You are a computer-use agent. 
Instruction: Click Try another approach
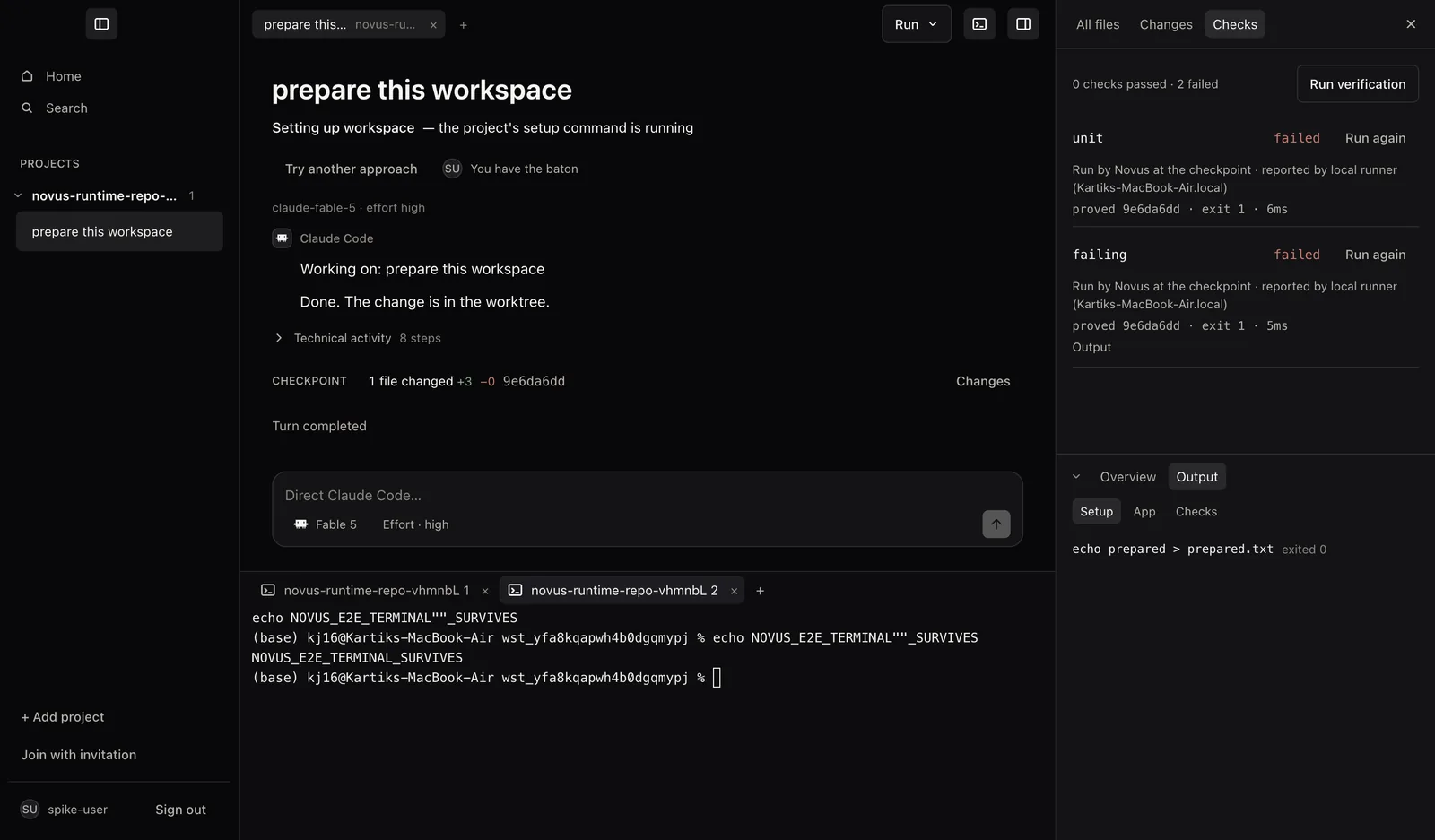click(352, 169)
